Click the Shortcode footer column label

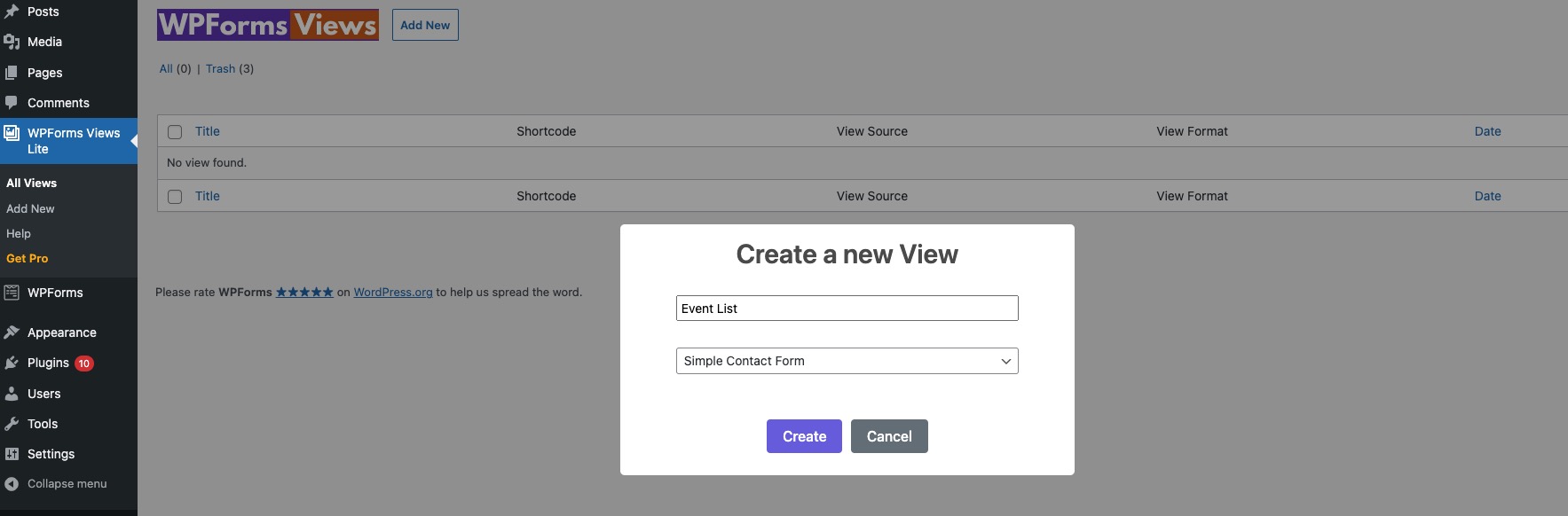tap(547, 196)
